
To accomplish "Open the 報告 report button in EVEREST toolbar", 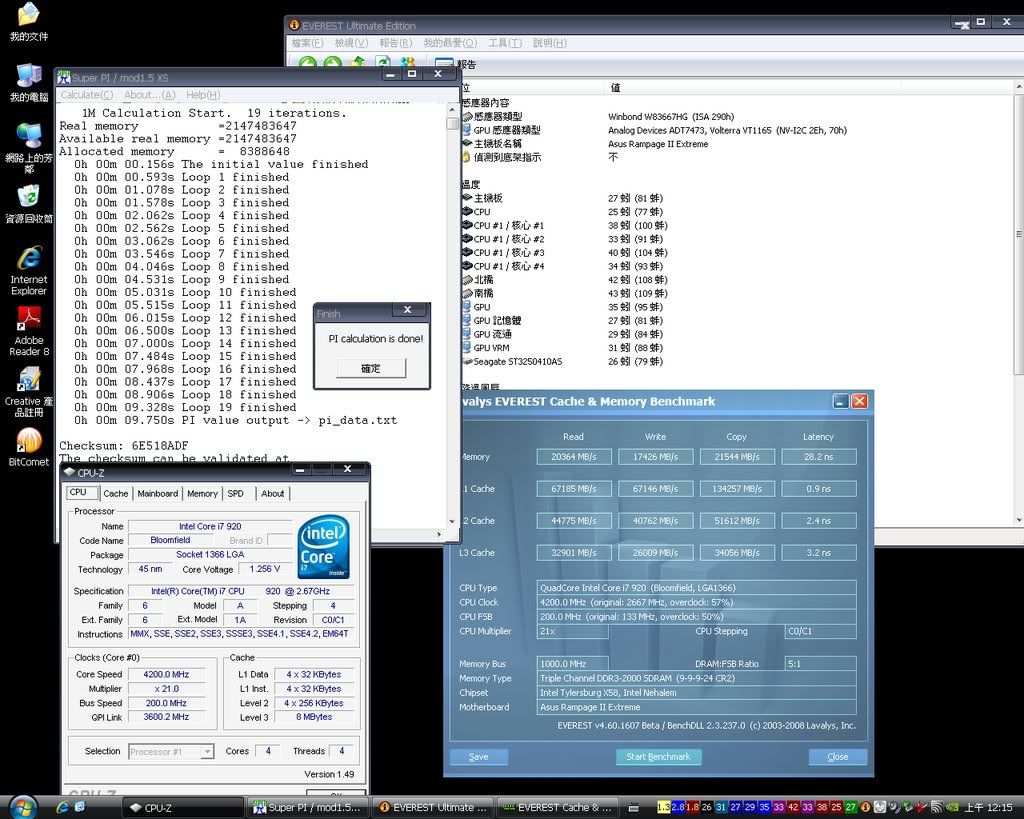I will (456, 64).
